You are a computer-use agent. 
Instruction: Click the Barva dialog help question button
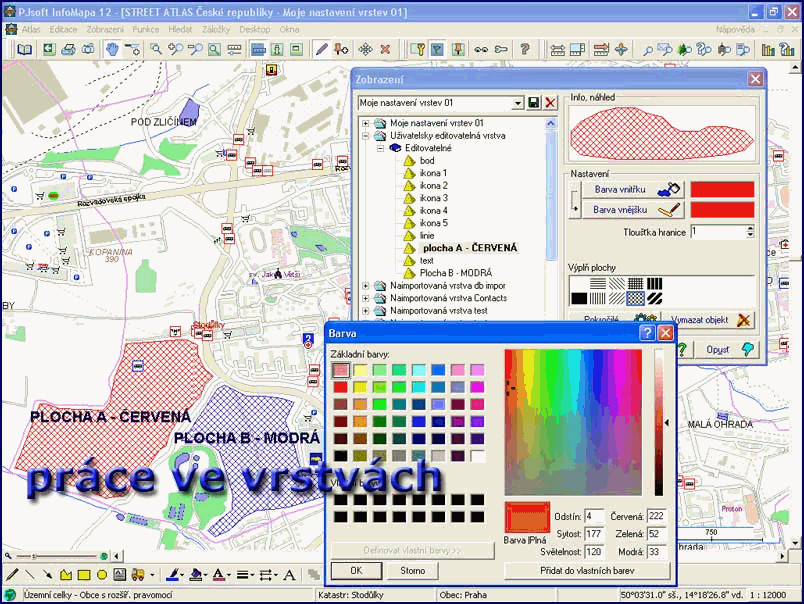click(647, 333)
